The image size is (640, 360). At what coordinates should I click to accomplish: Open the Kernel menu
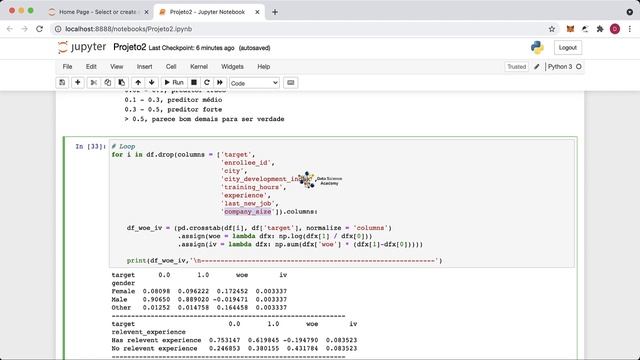point(199,67)
